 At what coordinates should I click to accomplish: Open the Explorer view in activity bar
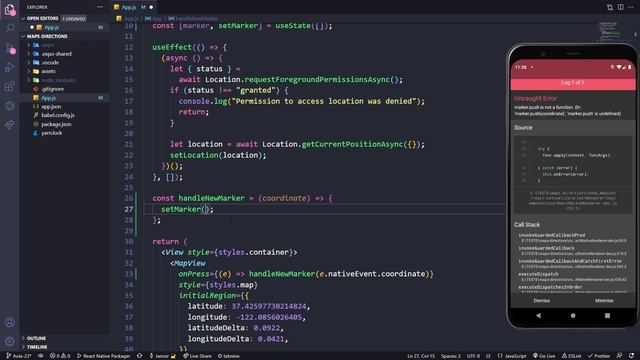tap(10, 10)
